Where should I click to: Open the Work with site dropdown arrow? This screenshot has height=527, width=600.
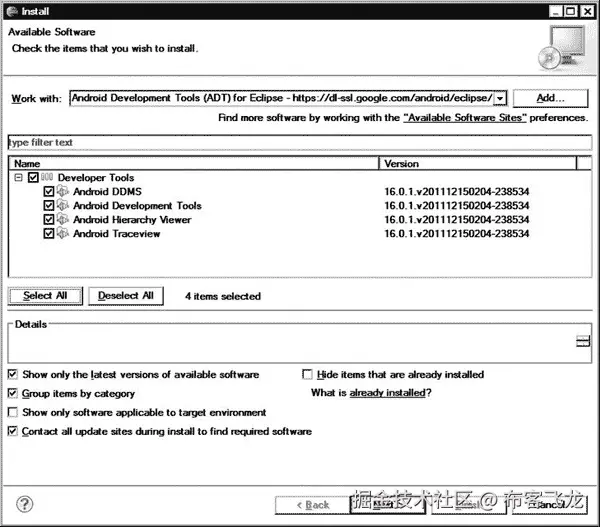click(x=500, y=98)
